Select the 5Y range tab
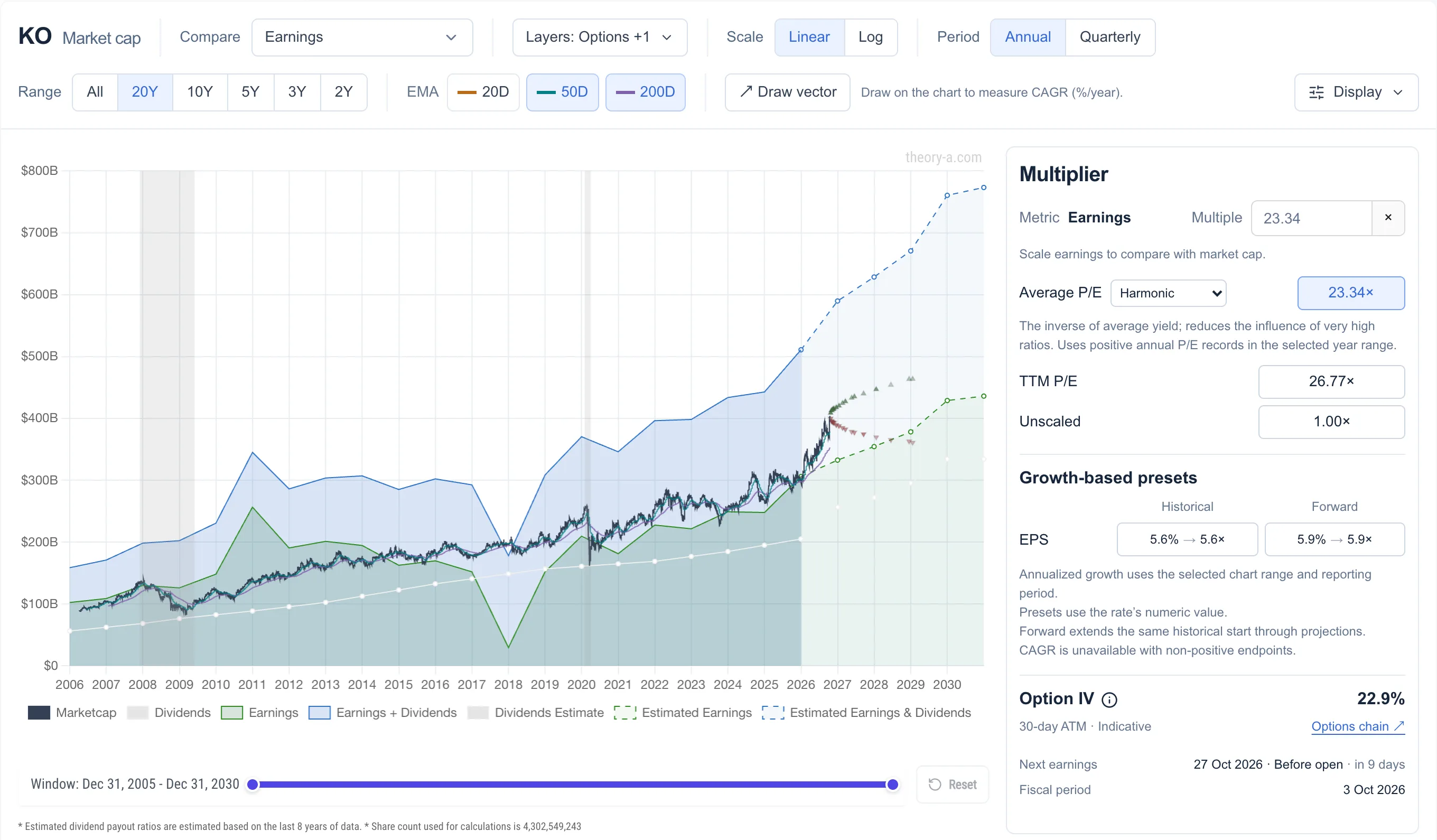 tap(250, 92)
